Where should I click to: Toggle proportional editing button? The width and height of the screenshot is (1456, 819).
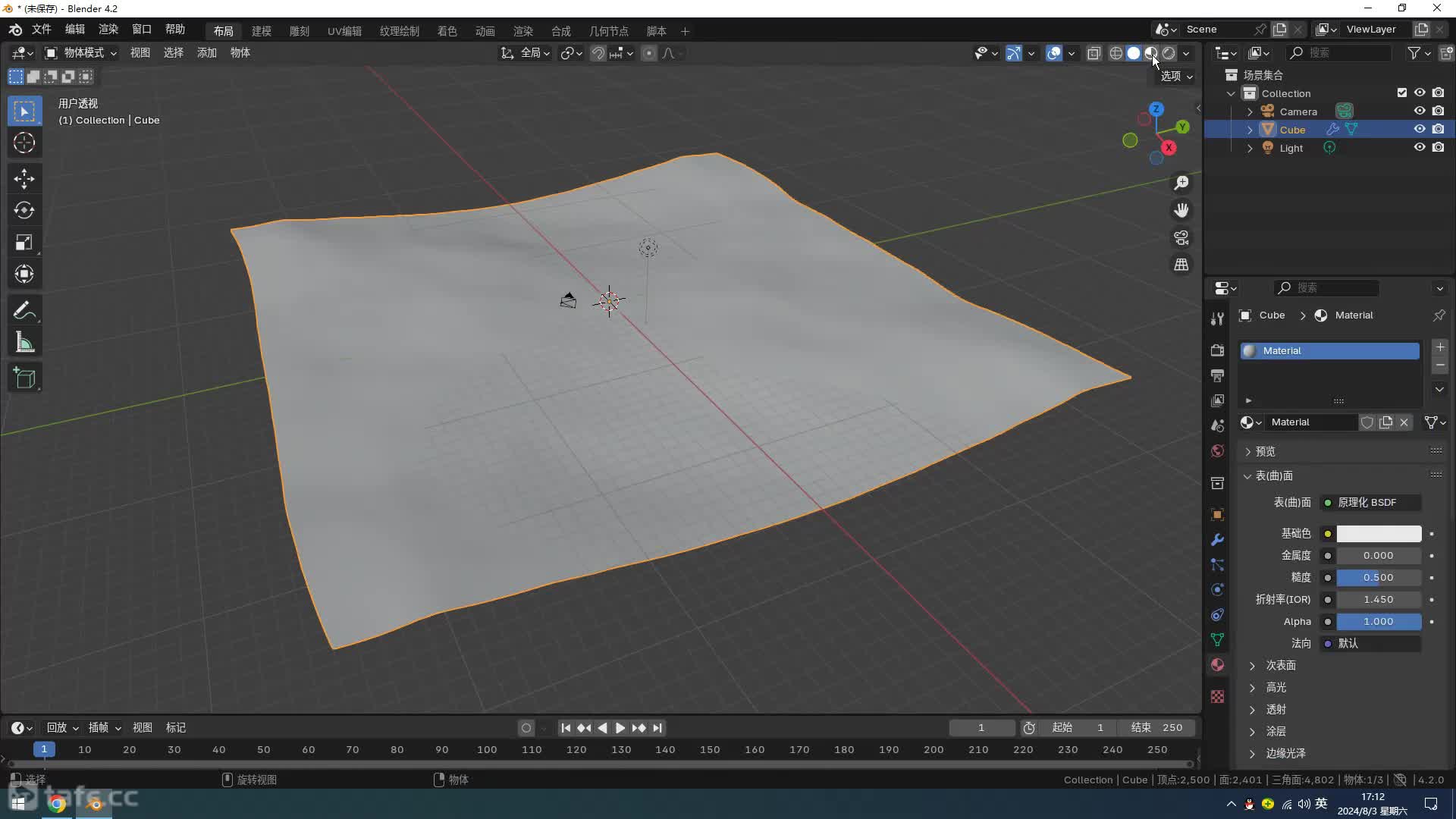[649, 53]
